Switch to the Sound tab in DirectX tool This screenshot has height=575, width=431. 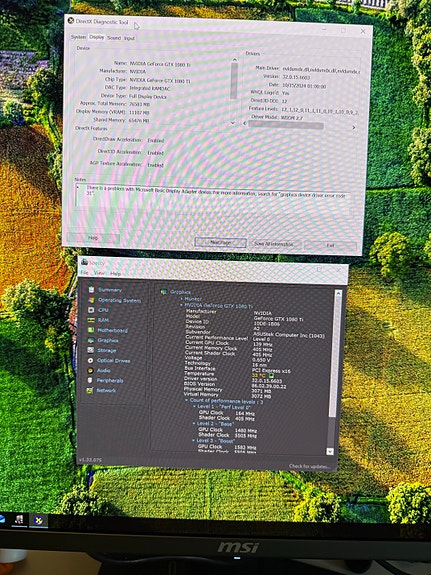point(114,38)
